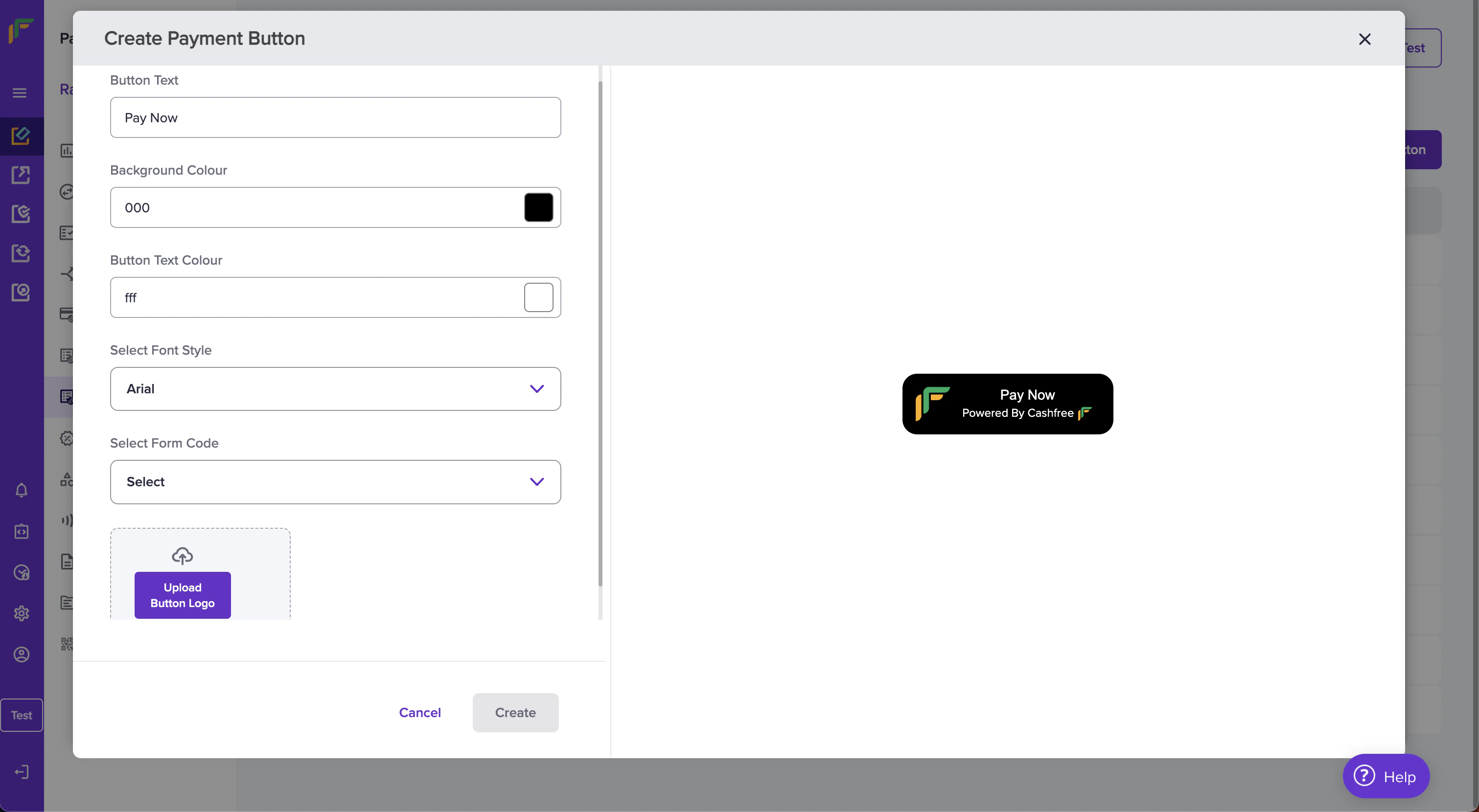1479x812 pixels.
Task: Click Cancel to dismiss the dialog
Action: (420, 712)
